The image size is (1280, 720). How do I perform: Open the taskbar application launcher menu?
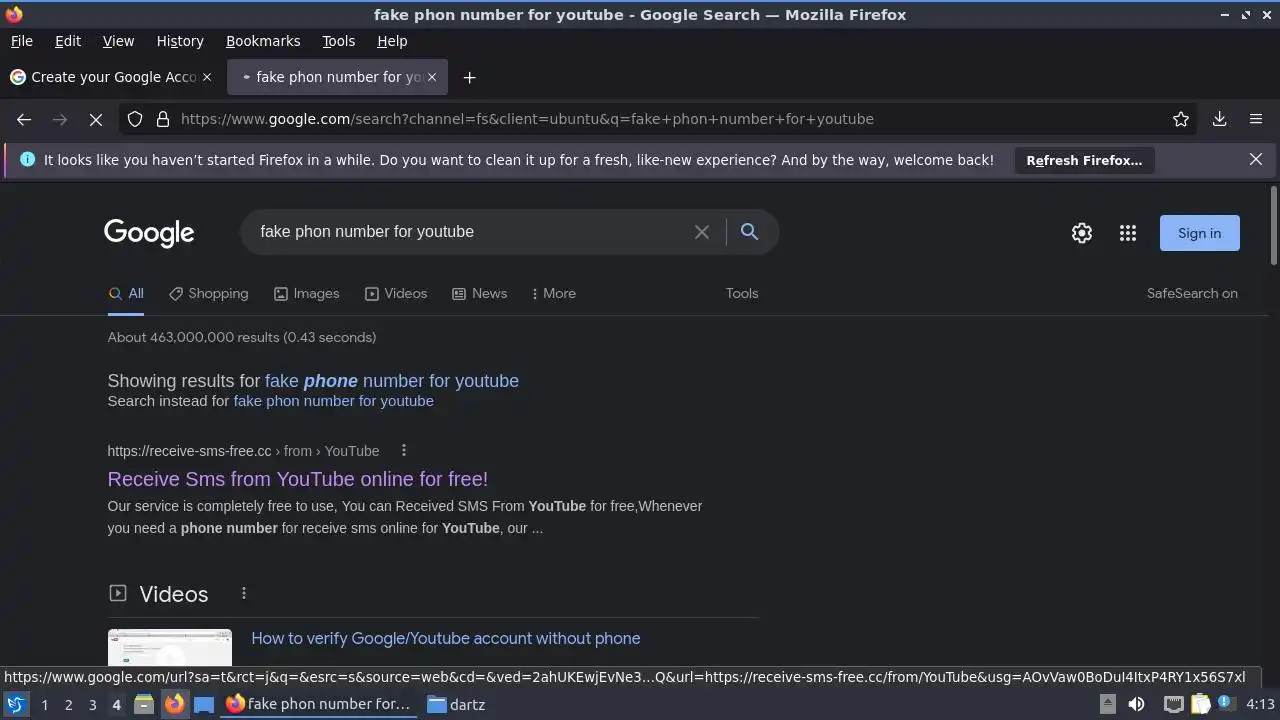click(16, 704)
